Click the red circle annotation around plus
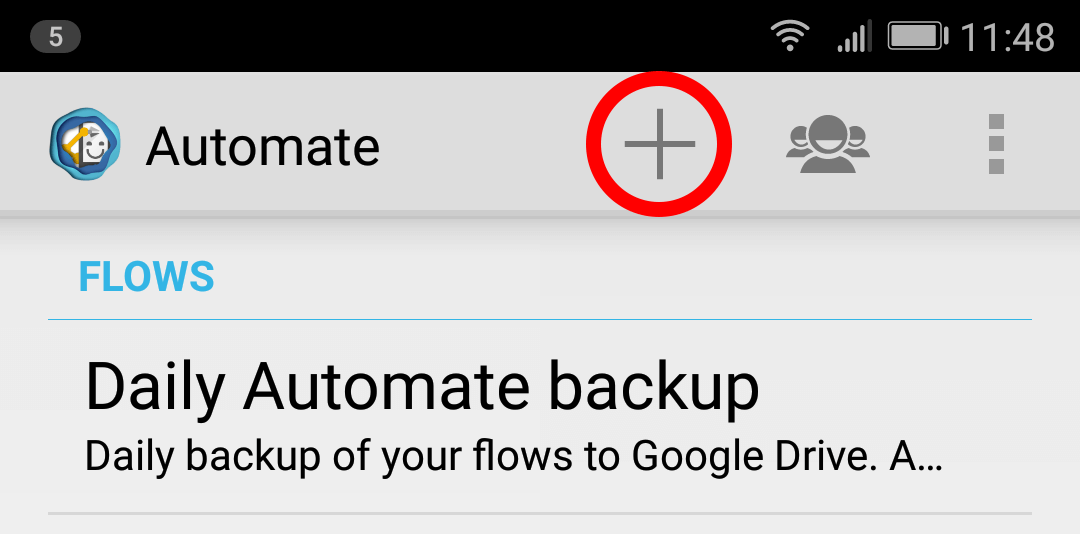 pyautogui.click(x=659, y=144)
